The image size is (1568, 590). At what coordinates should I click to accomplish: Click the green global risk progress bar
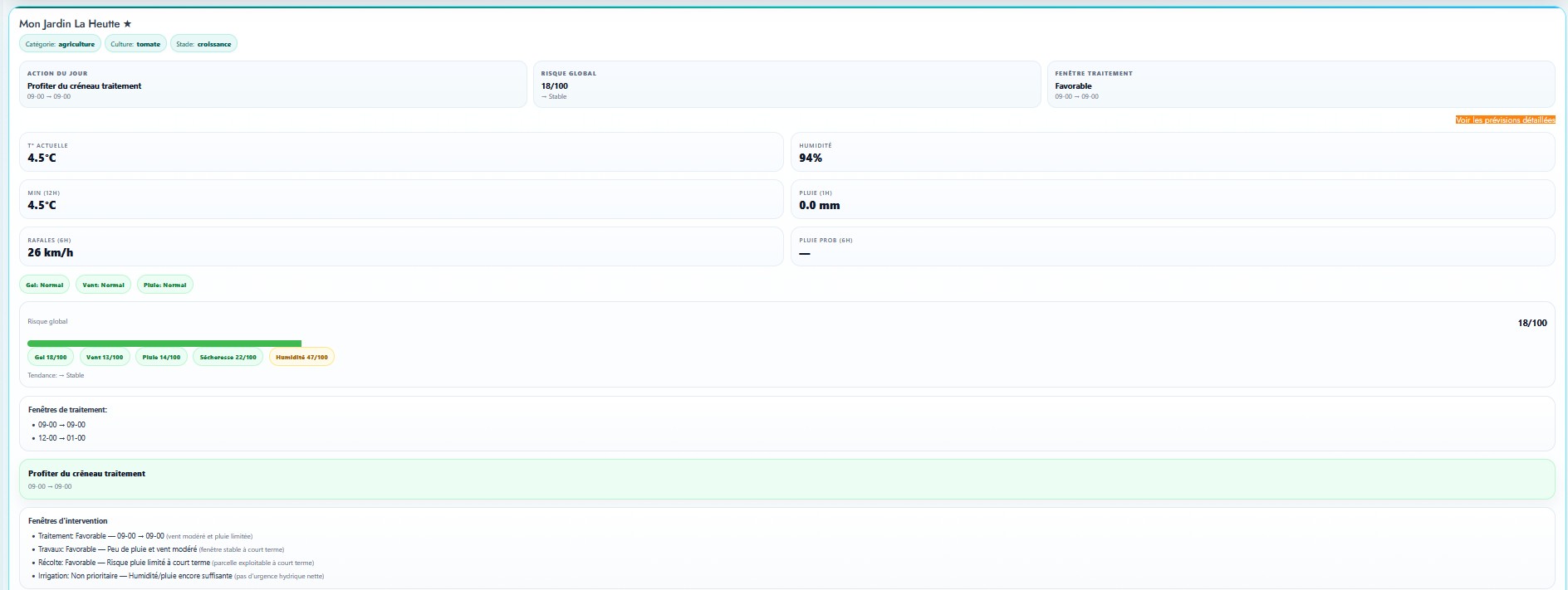(x=164, y=344)
